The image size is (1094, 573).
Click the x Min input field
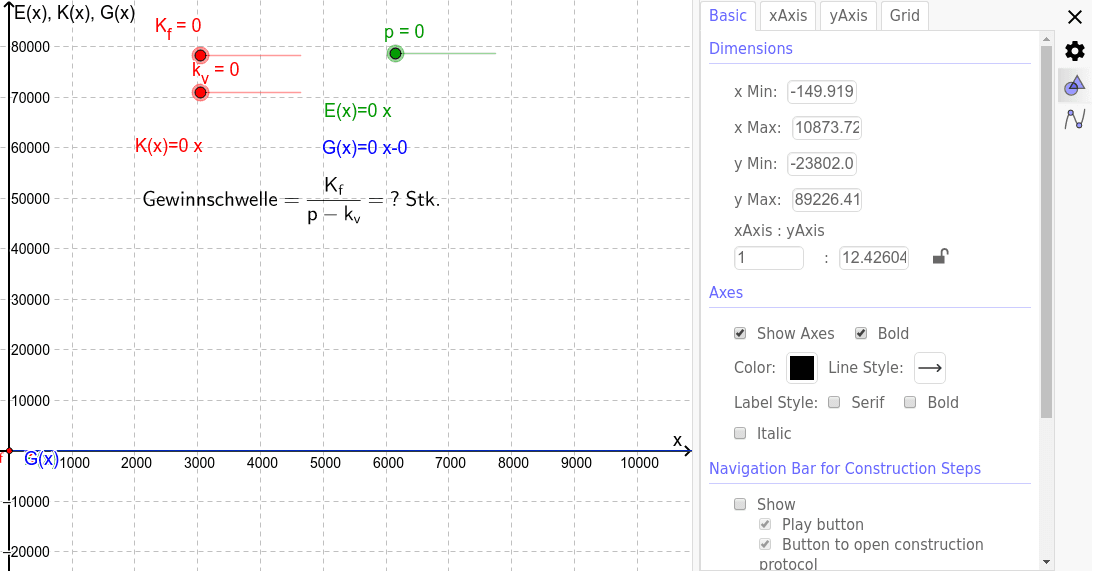click(x=822, y=91)
